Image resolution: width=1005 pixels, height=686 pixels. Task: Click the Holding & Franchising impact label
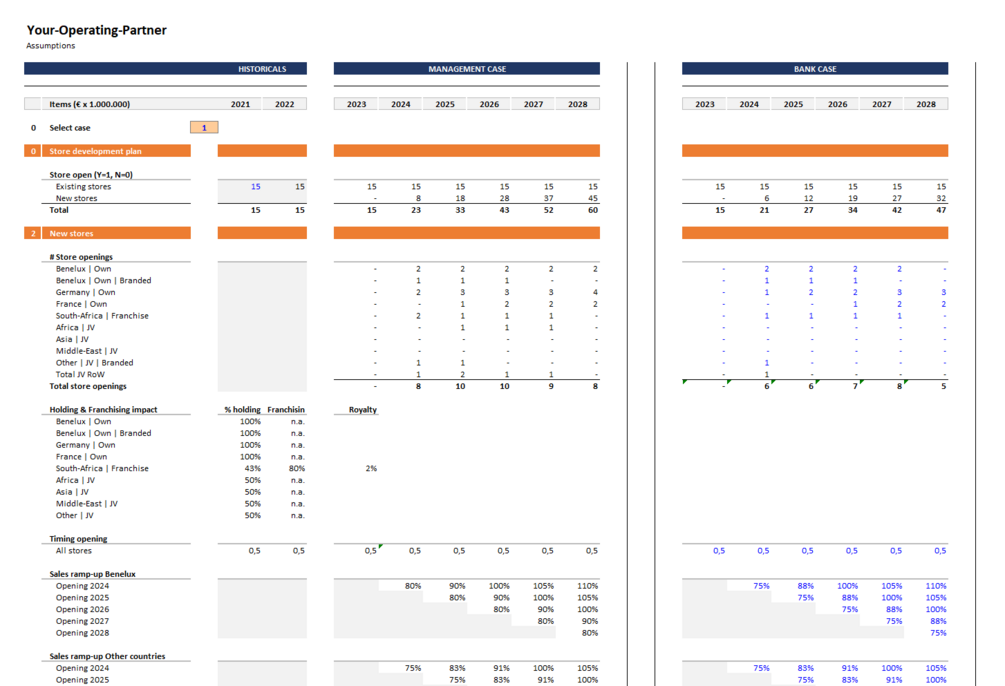click(103, 409)
